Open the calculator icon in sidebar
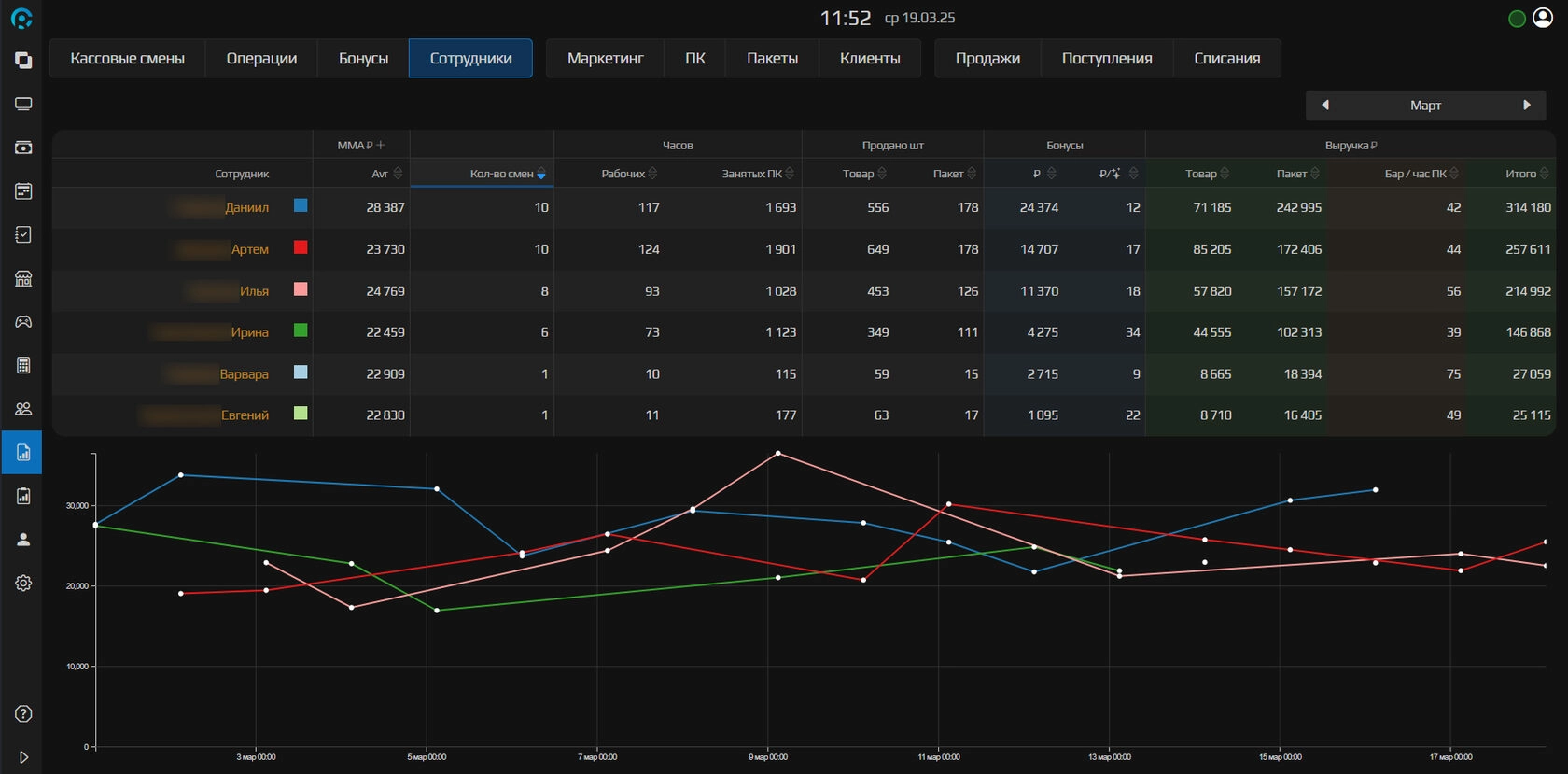Screen dimensions: 1568x774 (x=23, y=365)
